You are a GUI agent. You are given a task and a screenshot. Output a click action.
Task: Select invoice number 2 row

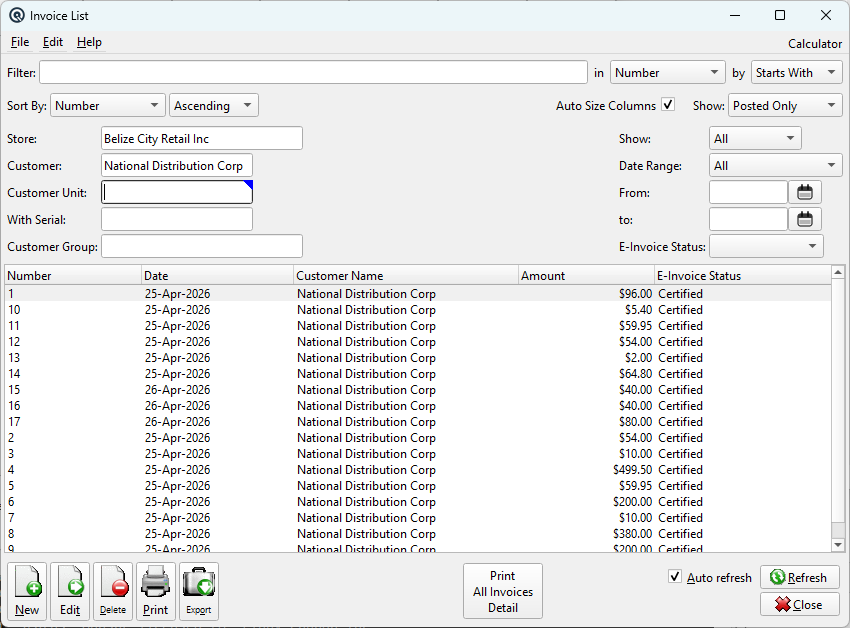(417, 438)
